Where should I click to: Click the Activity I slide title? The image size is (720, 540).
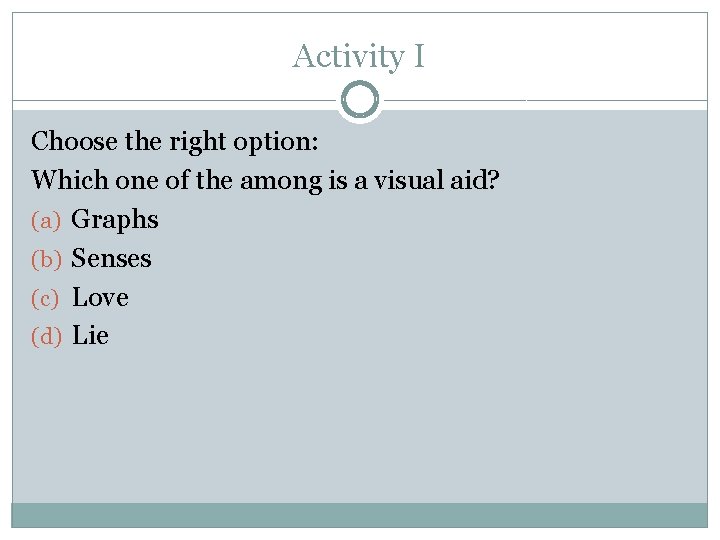pos(358,56)
